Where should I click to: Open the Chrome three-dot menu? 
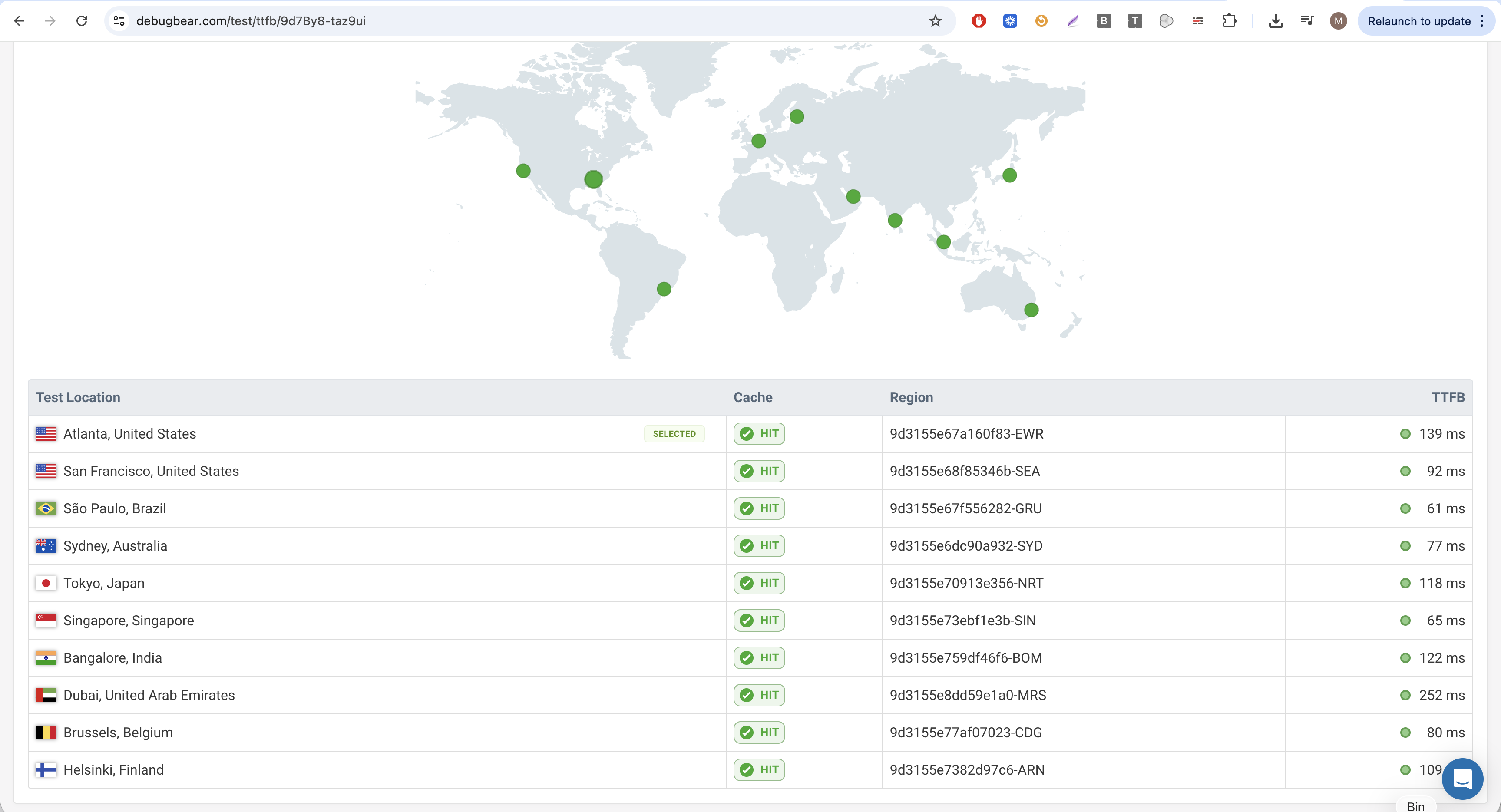pyautogui.click(x=1482, y=21)
